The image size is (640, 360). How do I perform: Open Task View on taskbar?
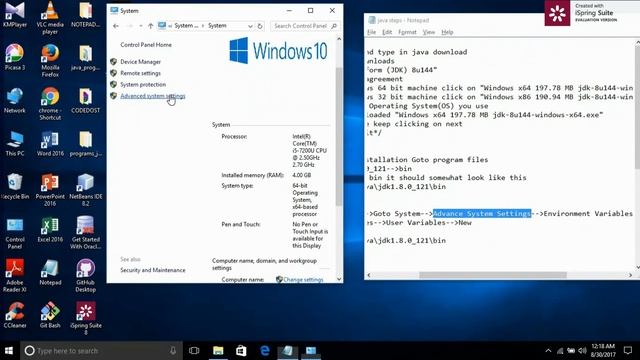(194, 351)
